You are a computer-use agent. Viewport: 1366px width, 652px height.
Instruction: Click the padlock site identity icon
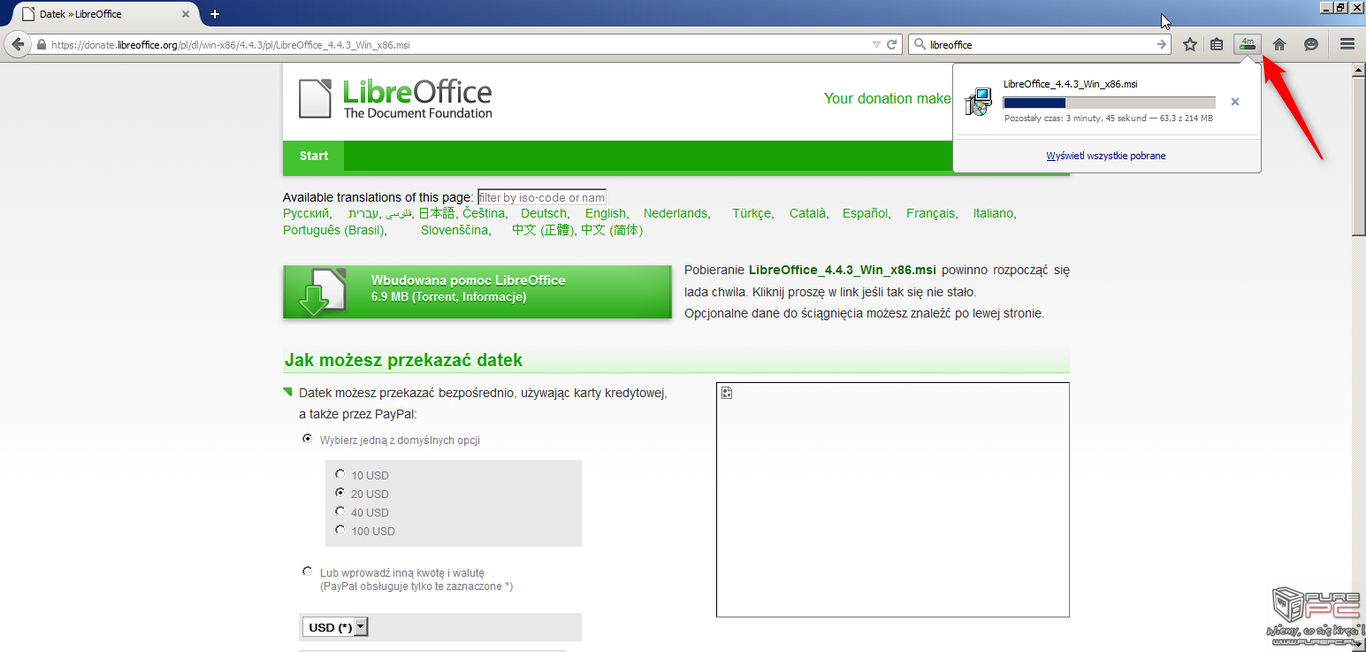[x=41, y=45]
